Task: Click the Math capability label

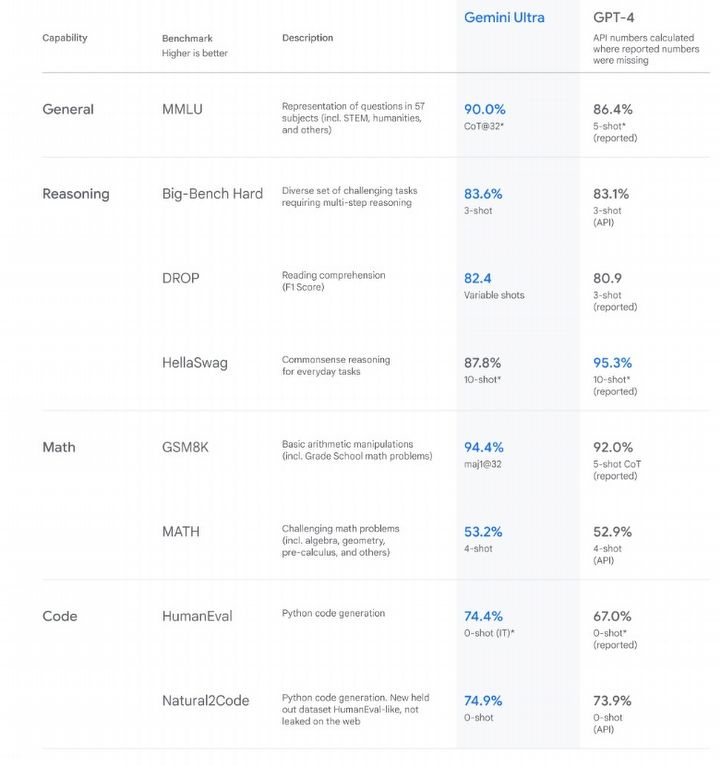Action: coord(59,447)
